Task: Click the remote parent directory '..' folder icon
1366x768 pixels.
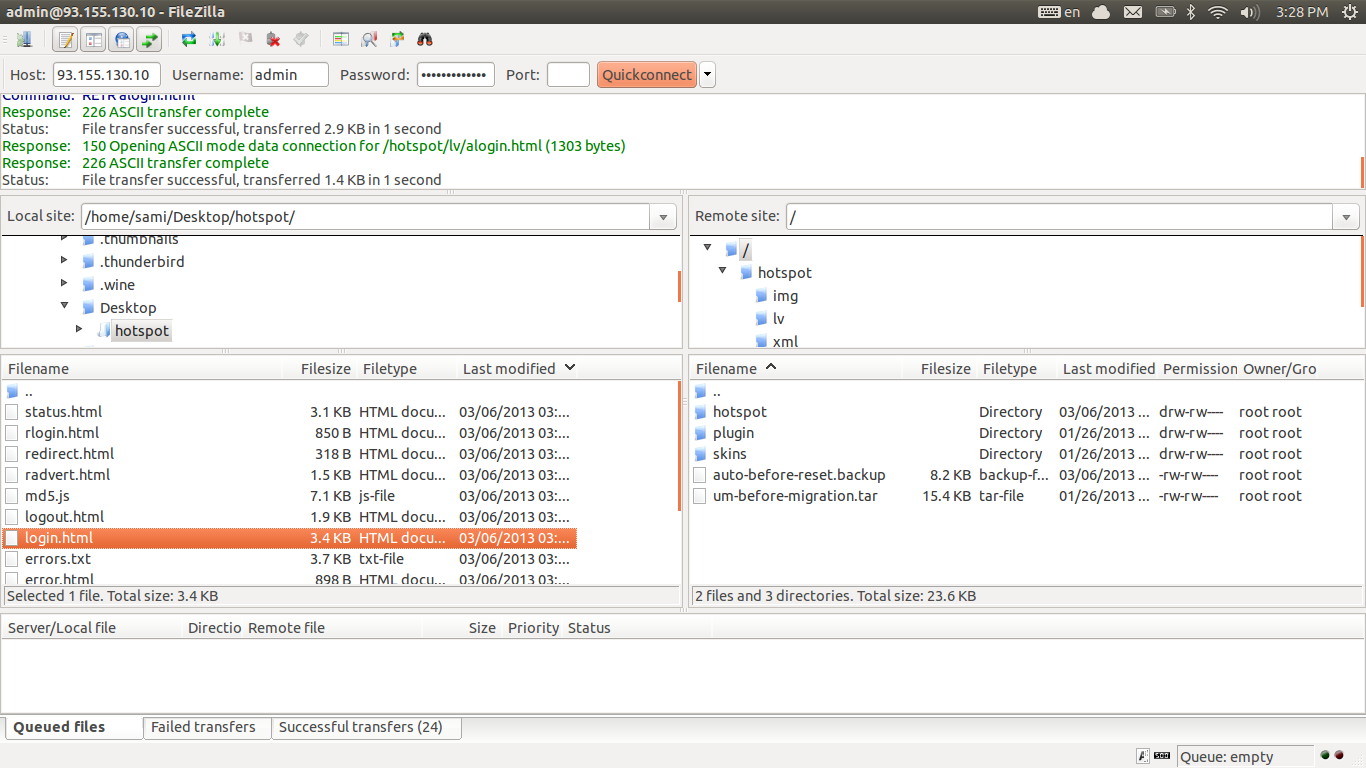Action: pos(700,391)
